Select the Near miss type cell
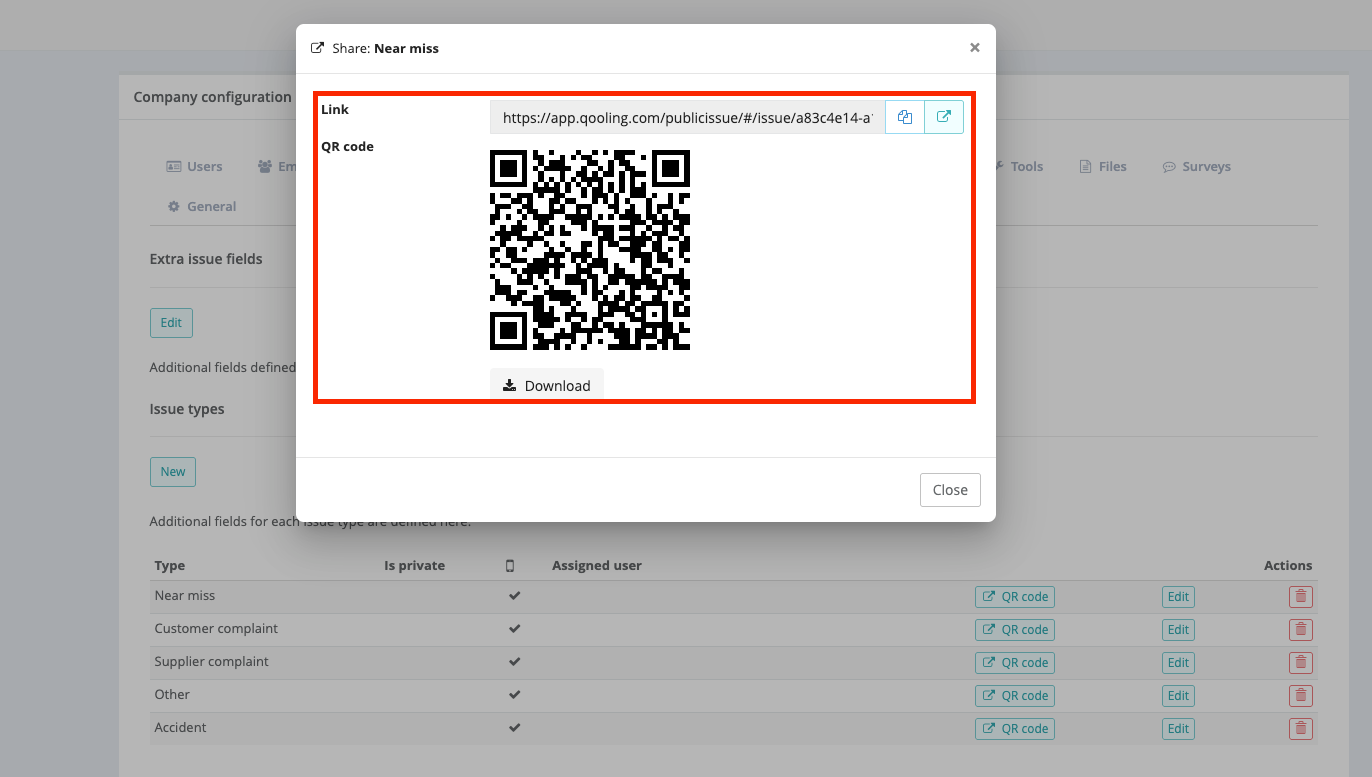1372x777 pixels. [185, 595]
